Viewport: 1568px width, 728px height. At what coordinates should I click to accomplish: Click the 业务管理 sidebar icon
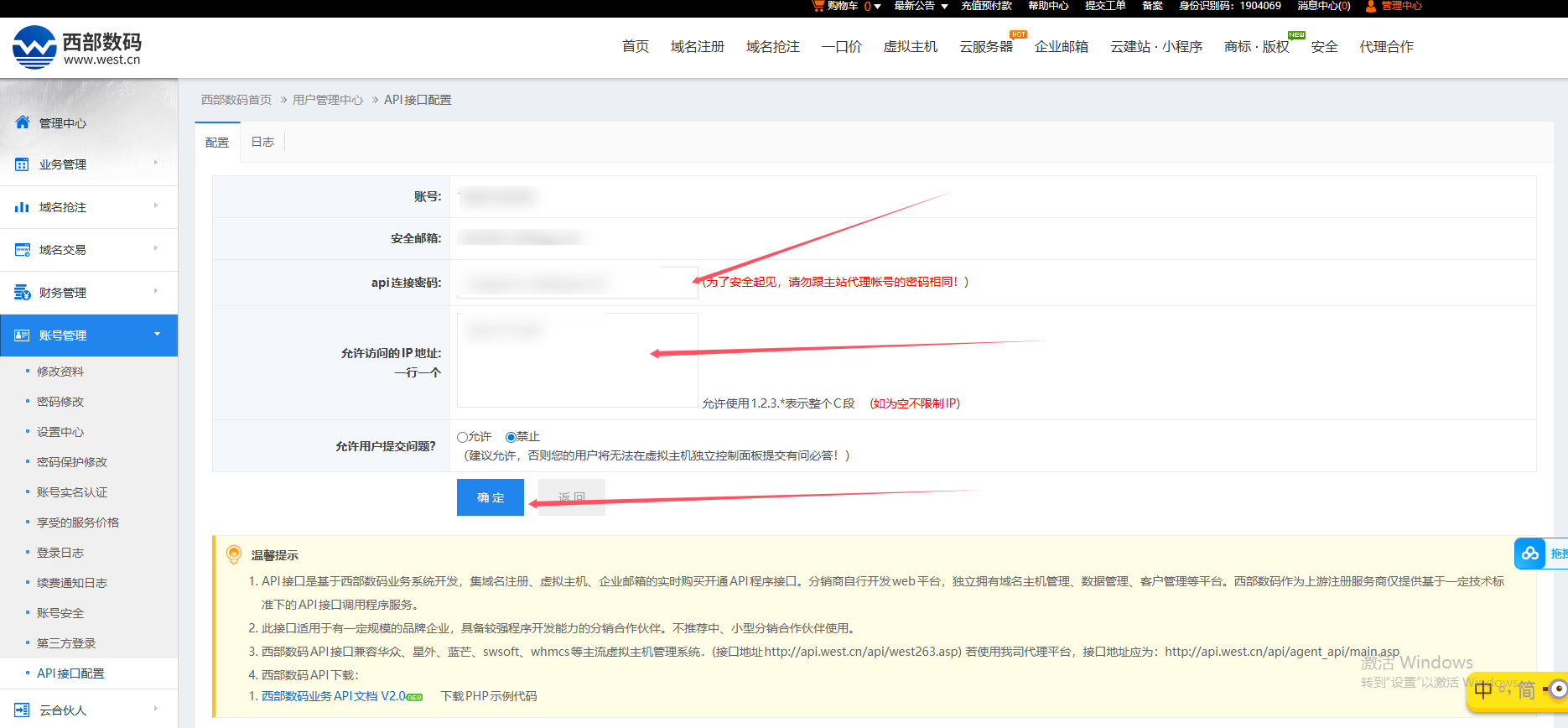pyautogui.click(x=23, y=164)
